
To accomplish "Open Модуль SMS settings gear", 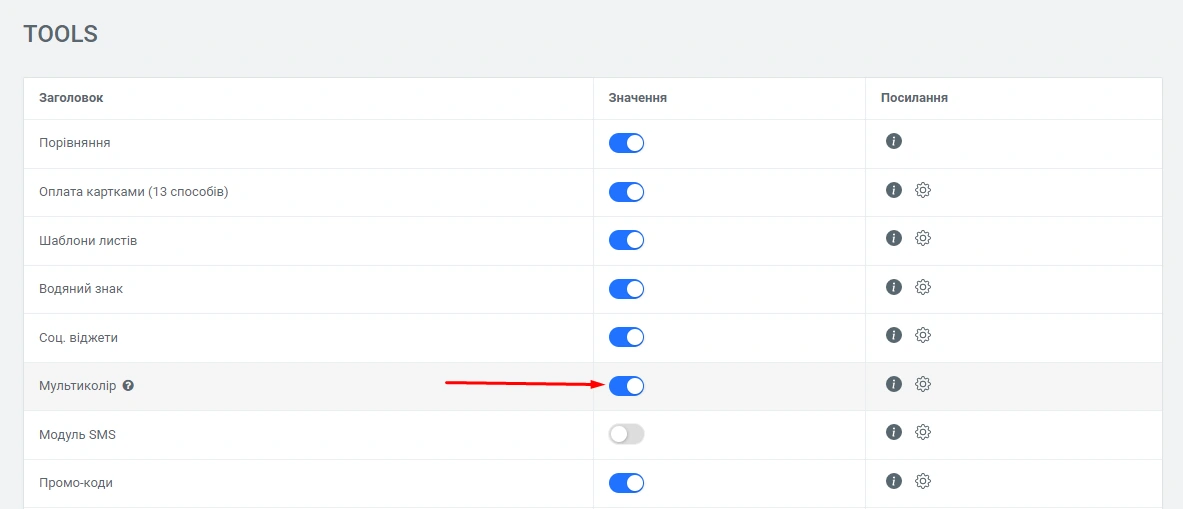I will pyautogui.click(x=923, y=432).
